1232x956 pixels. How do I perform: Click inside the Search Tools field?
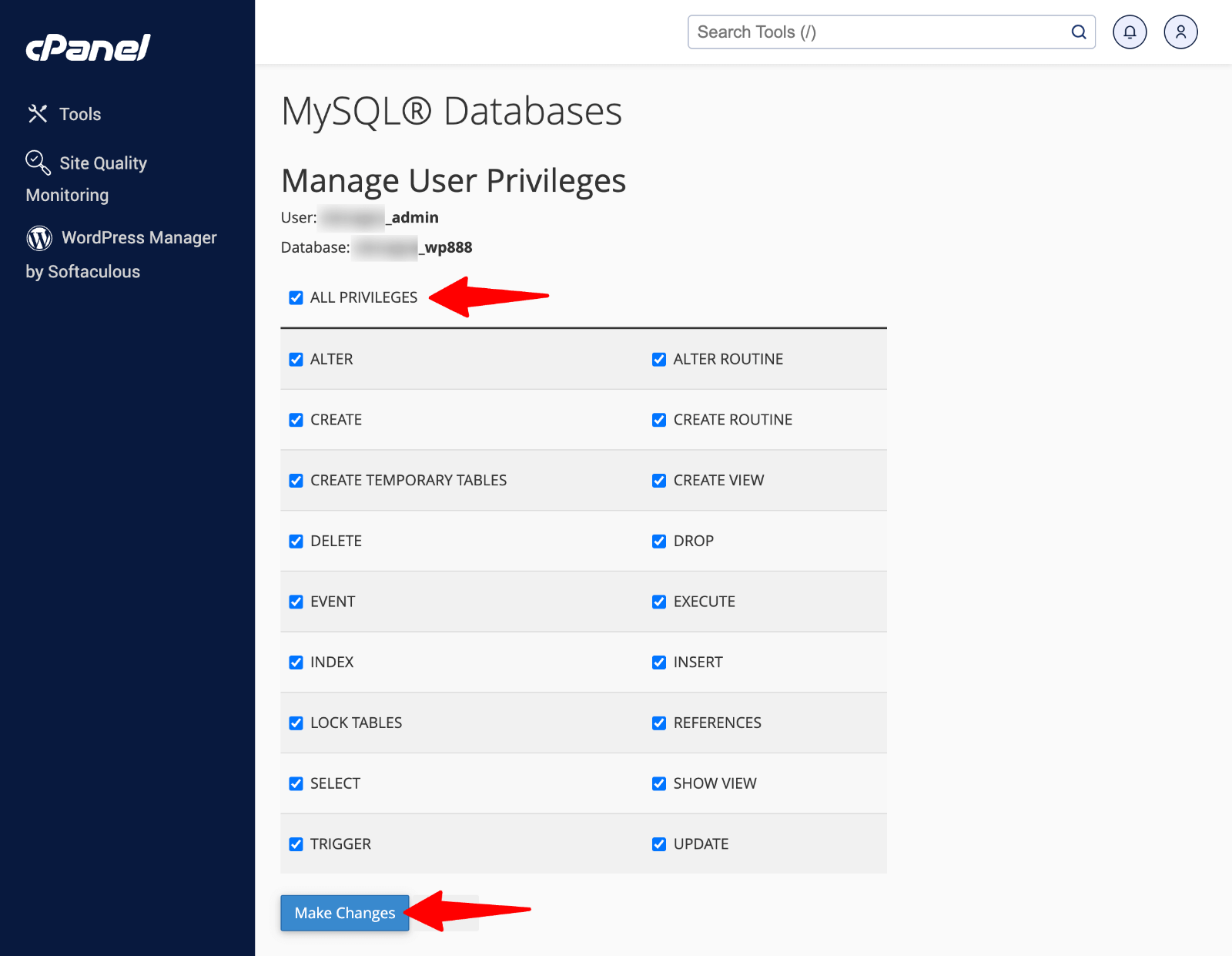[x=847, y=32]
